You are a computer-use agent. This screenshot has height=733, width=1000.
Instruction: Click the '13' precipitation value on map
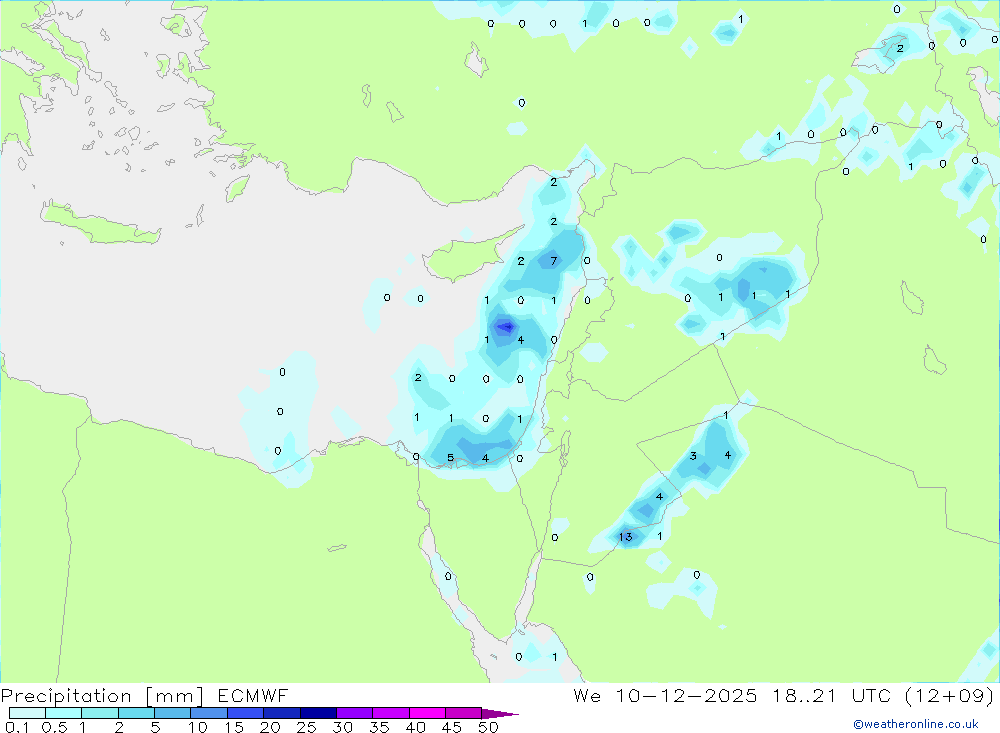(626, 537)
